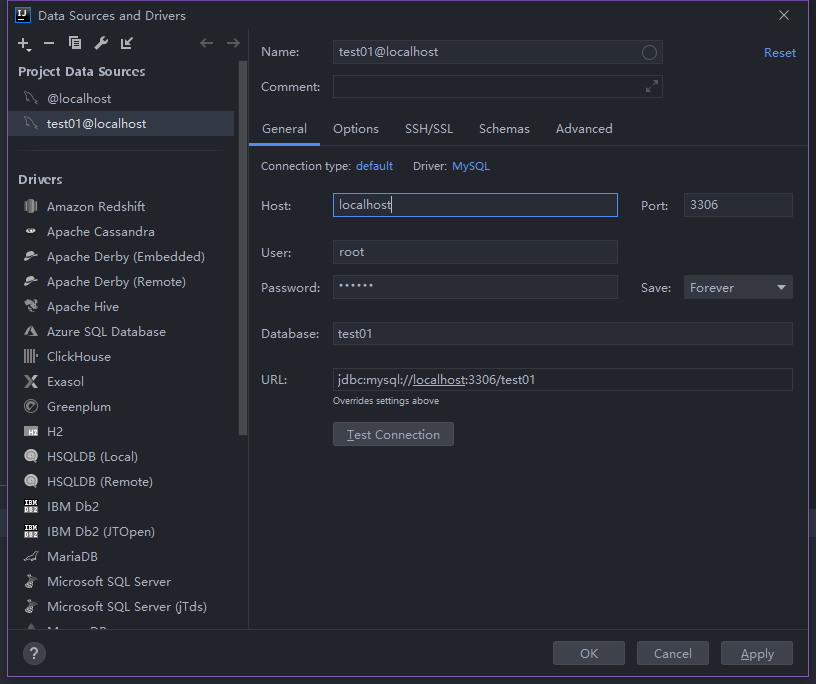Change driver via MySQL link
This screenshot has height=684, width=816.
click(471, 166)
